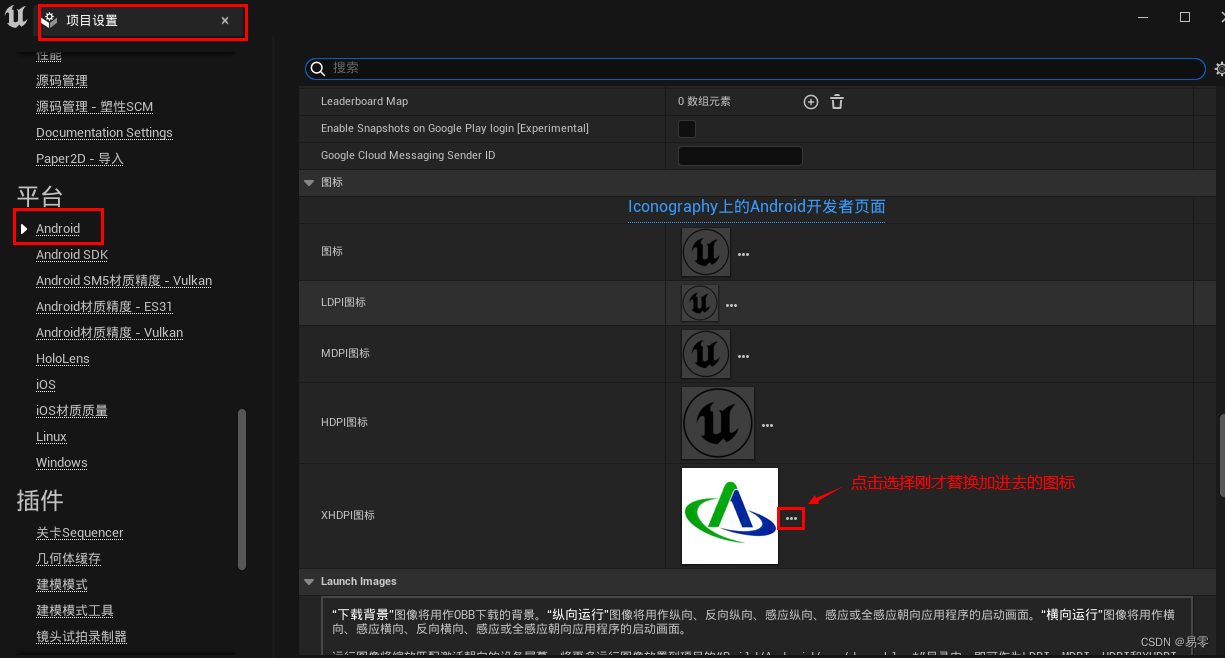
Task: Enable Snapshots on Google Play login
Action: [x=686, y=128]
